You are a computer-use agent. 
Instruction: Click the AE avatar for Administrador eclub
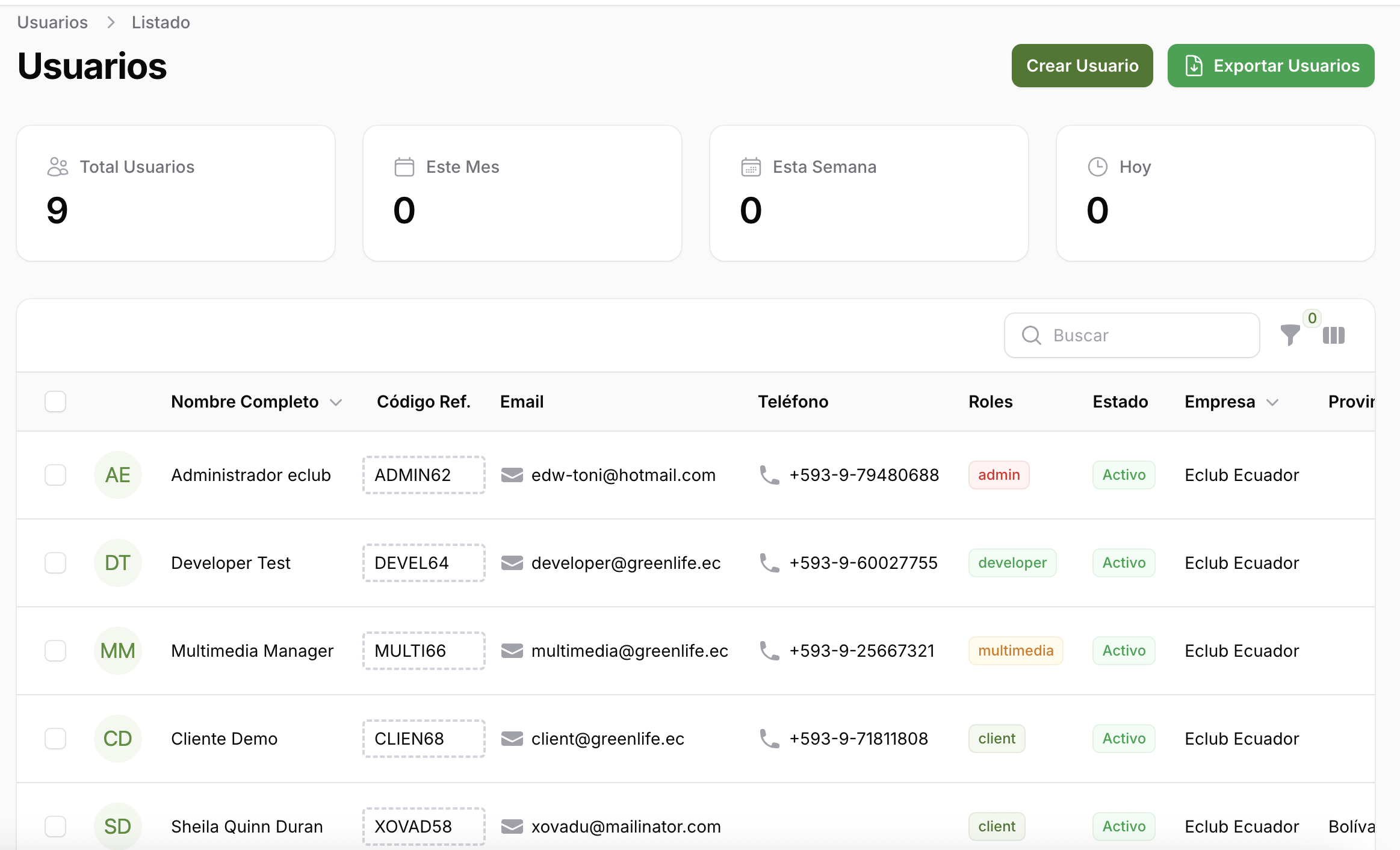[117, 475]
